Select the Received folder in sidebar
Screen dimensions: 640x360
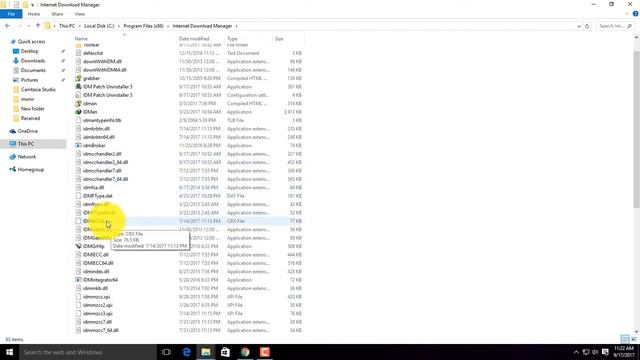tap(30, 118)
